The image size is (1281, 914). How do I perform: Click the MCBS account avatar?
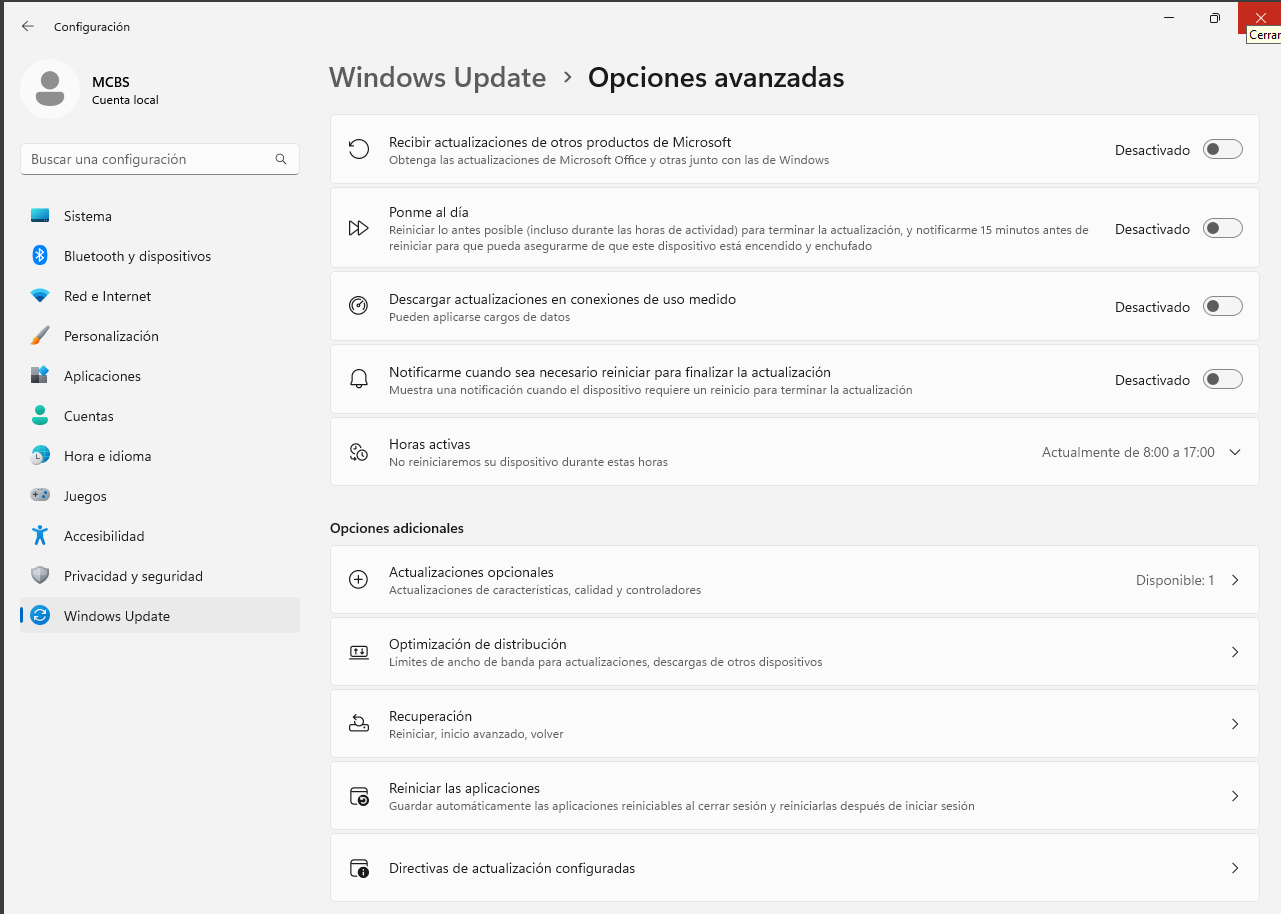(50, 89)
